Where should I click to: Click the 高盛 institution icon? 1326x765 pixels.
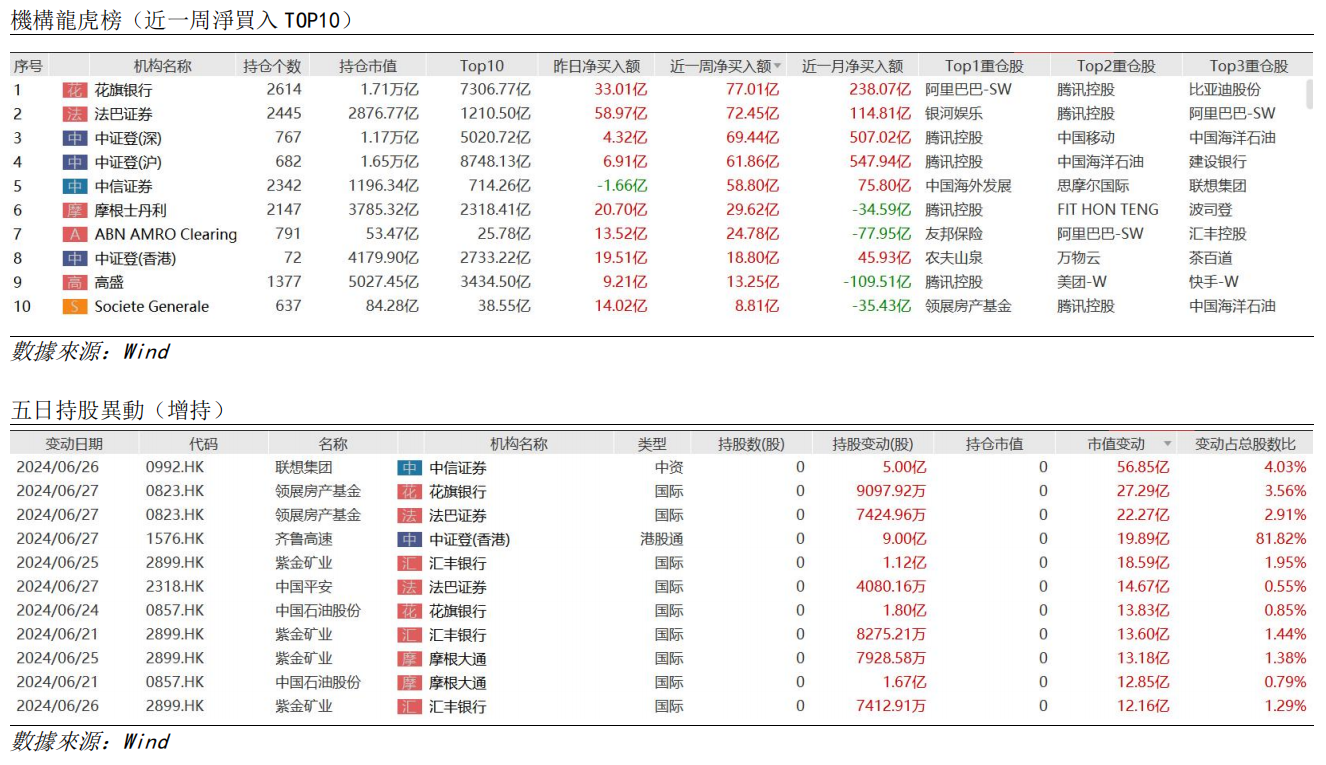coord(74,282)
